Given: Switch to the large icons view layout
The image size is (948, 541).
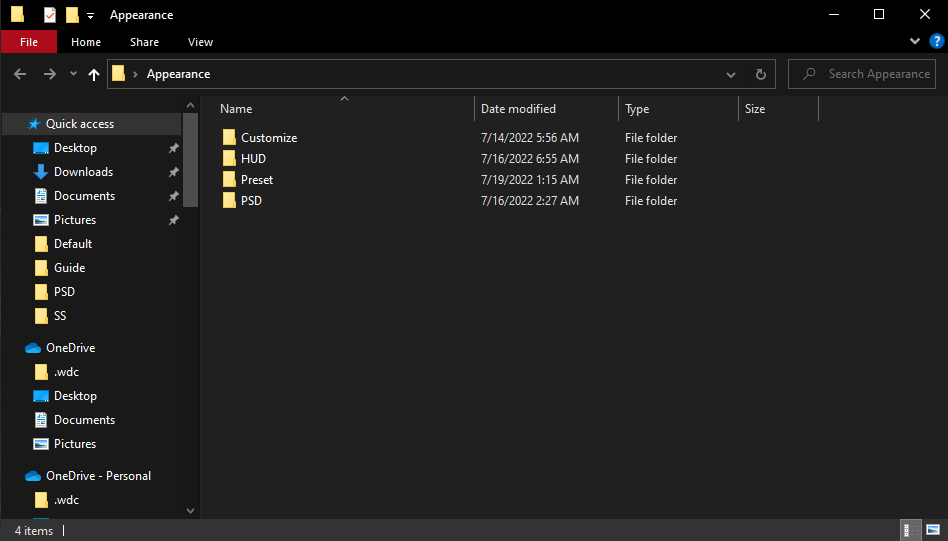Looking at the screenshot, I should (x=933, y=530).
